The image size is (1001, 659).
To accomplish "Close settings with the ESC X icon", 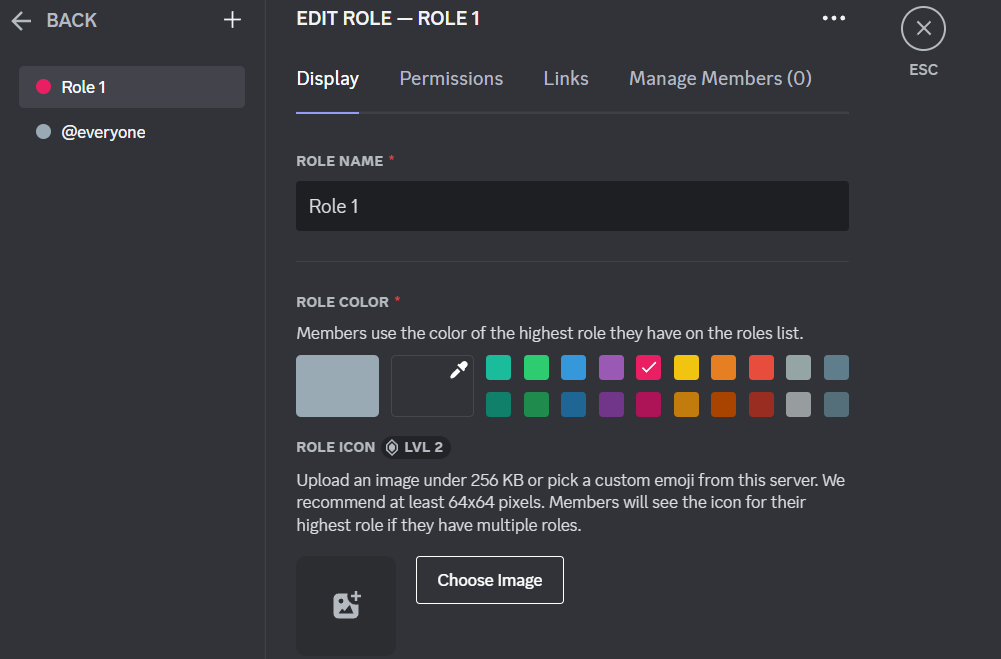I will tap(923, 29).
